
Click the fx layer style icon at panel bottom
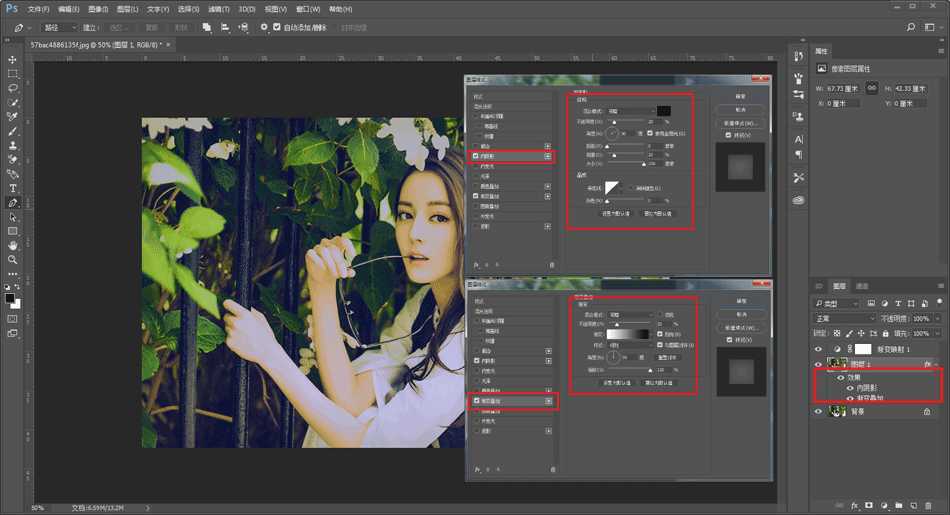pyautogui.click(x=856, y=505)
